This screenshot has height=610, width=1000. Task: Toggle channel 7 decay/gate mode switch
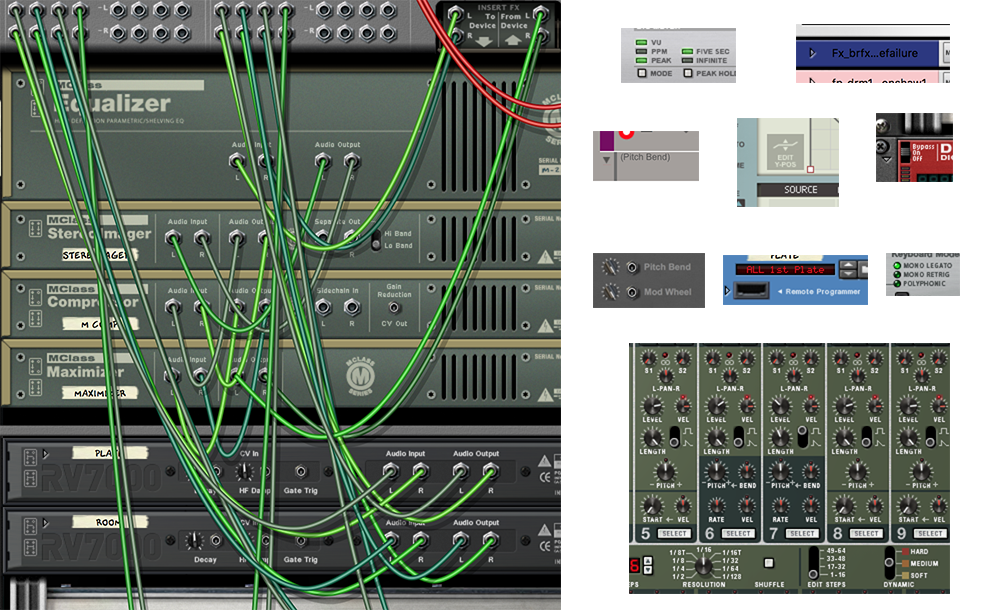pos(803,436)
